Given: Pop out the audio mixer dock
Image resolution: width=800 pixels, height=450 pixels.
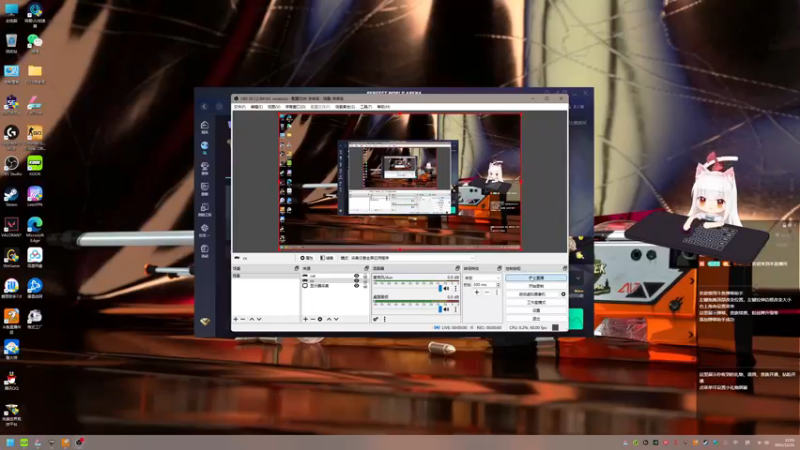Looking at the screenshot, I should pos(457,268).
